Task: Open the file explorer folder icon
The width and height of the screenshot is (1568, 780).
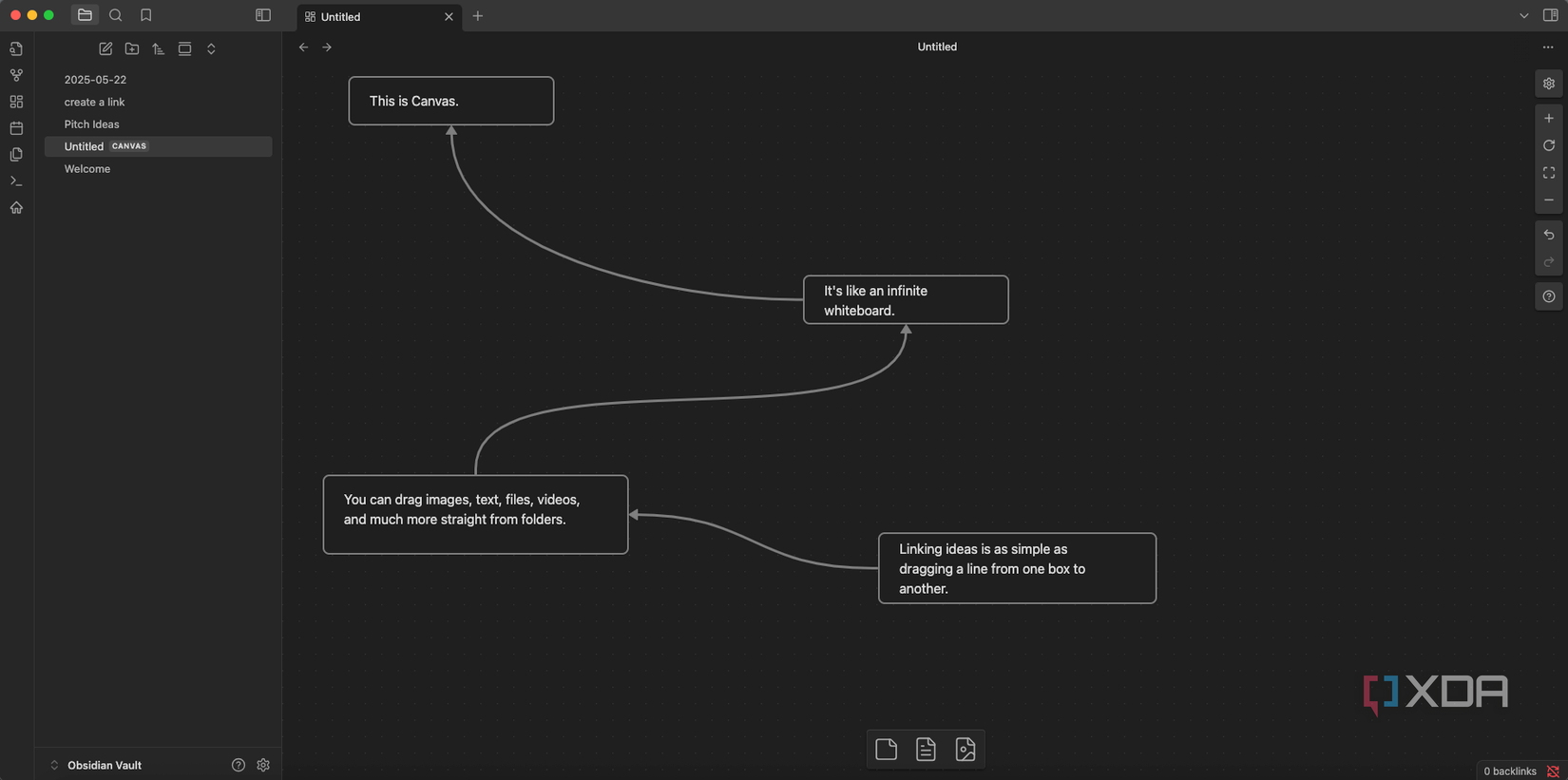Action: [85, 15]
